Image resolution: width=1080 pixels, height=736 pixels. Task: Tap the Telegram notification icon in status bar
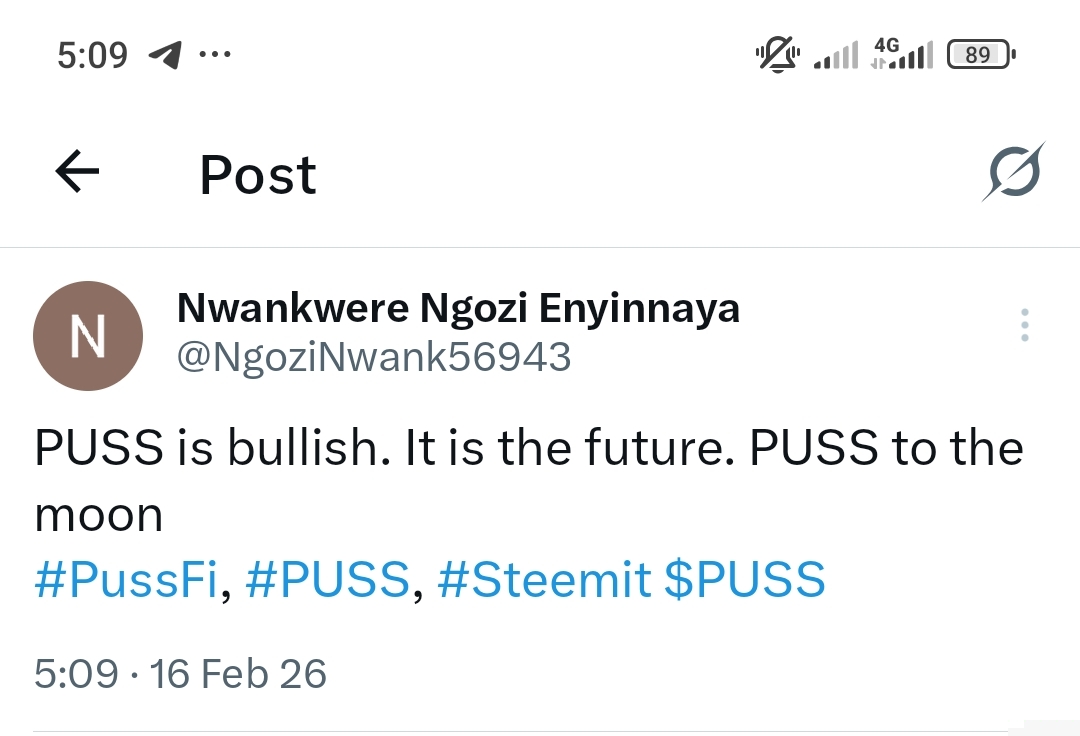point(164,55)
